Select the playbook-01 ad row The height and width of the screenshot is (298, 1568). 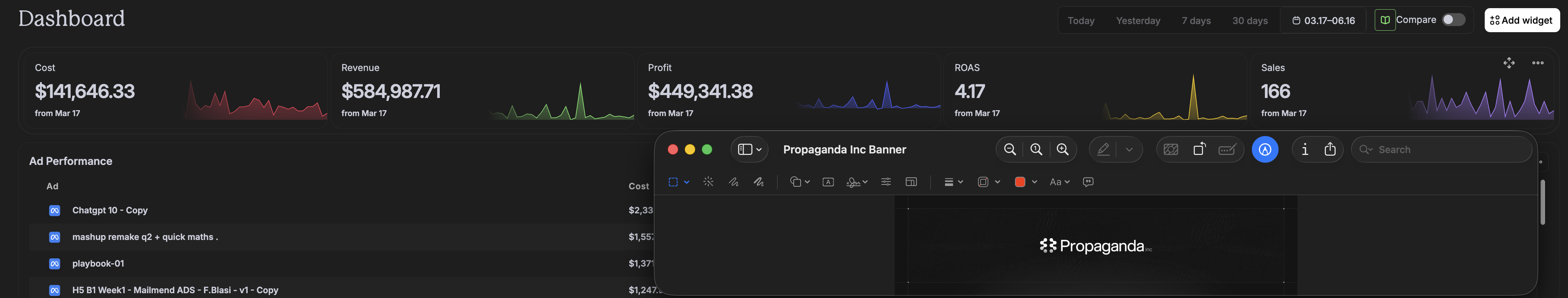click(x=342, y=264)
